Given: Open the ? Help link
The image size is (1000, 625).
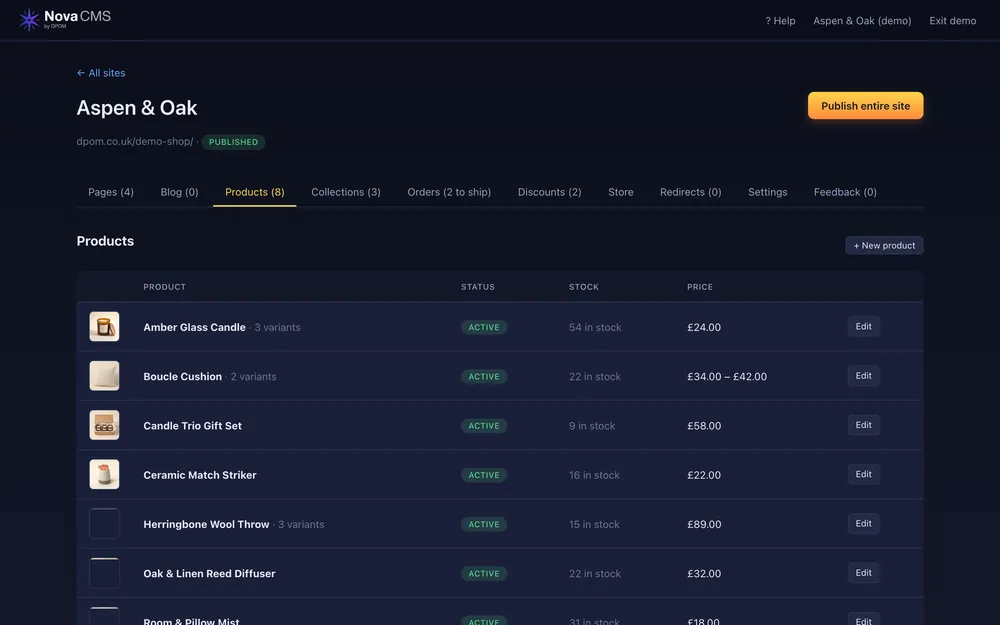Looking at the screenshot, I should tap(780, 20).
